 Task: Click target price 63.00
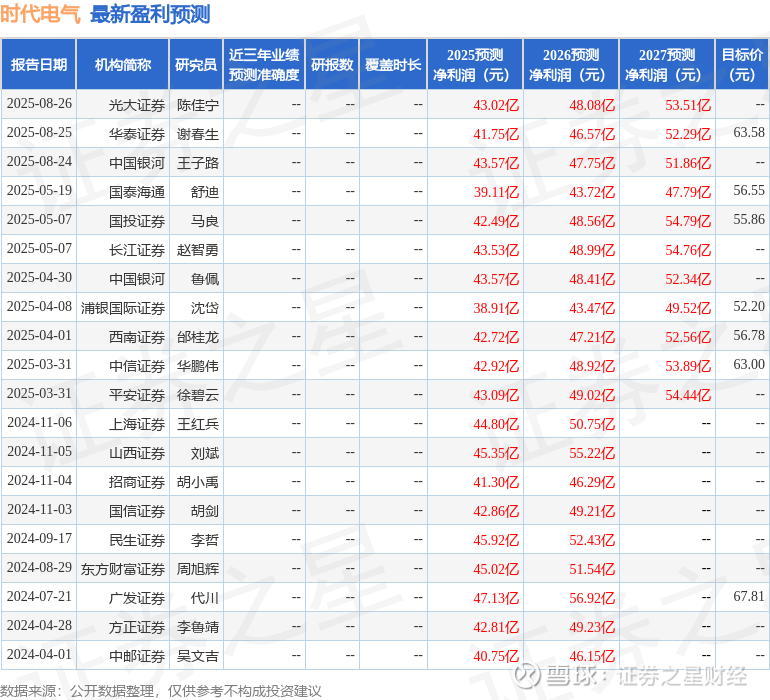tap(749, 364)
